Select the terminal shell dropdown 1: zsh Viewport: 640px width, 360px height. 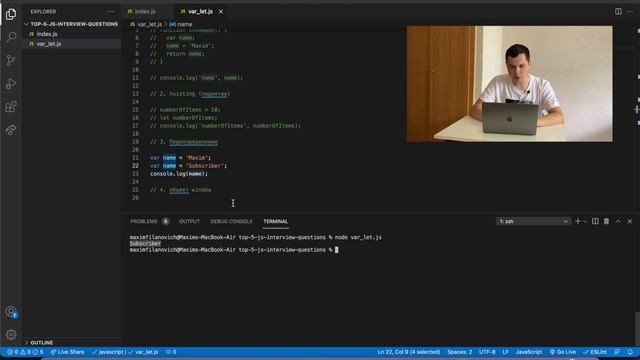533,221
